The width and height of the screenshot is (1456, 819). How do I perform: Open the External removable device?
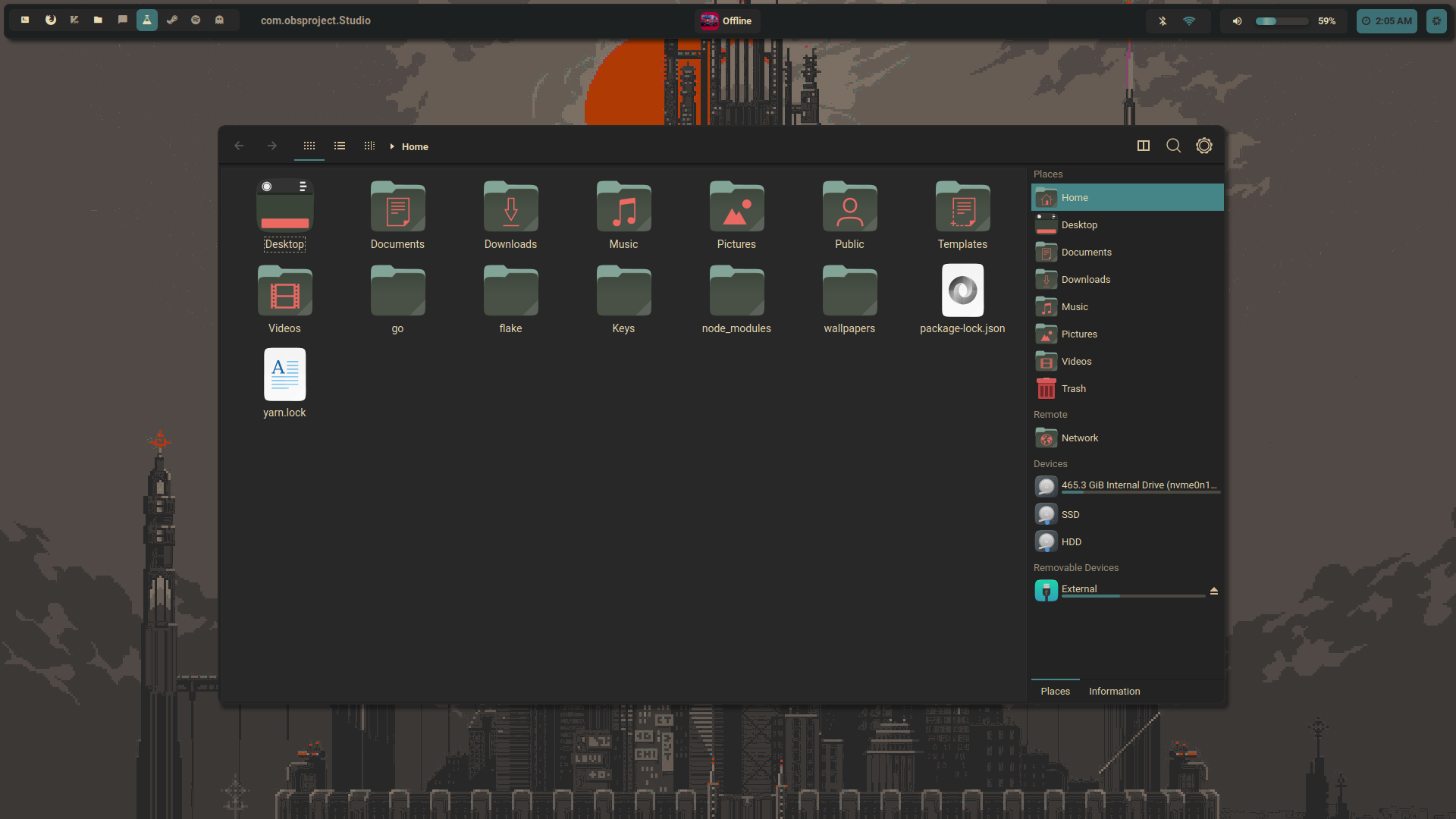click(x=1119, y=590)
